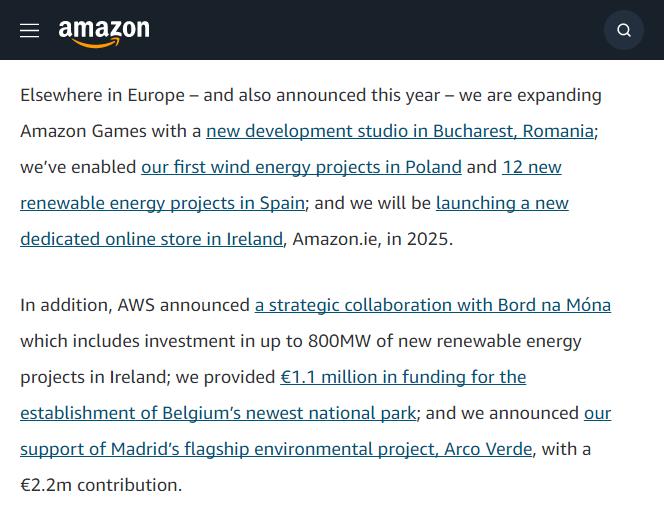Open the search magnifier button
The width and height of the screenshot is (664, 508).
point(624,30)
